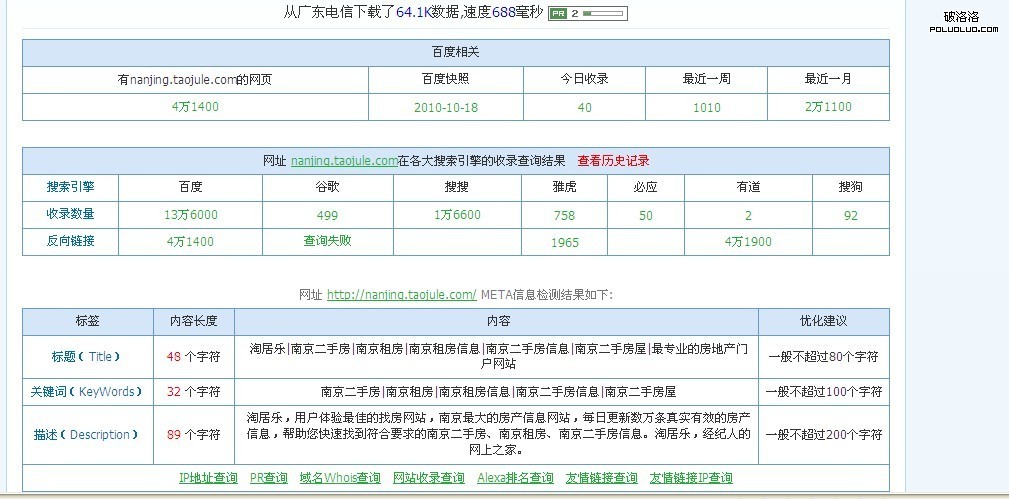Click the 64.1K download size text
Viewport: 1009px width, 499px height.
coord(413,13)
